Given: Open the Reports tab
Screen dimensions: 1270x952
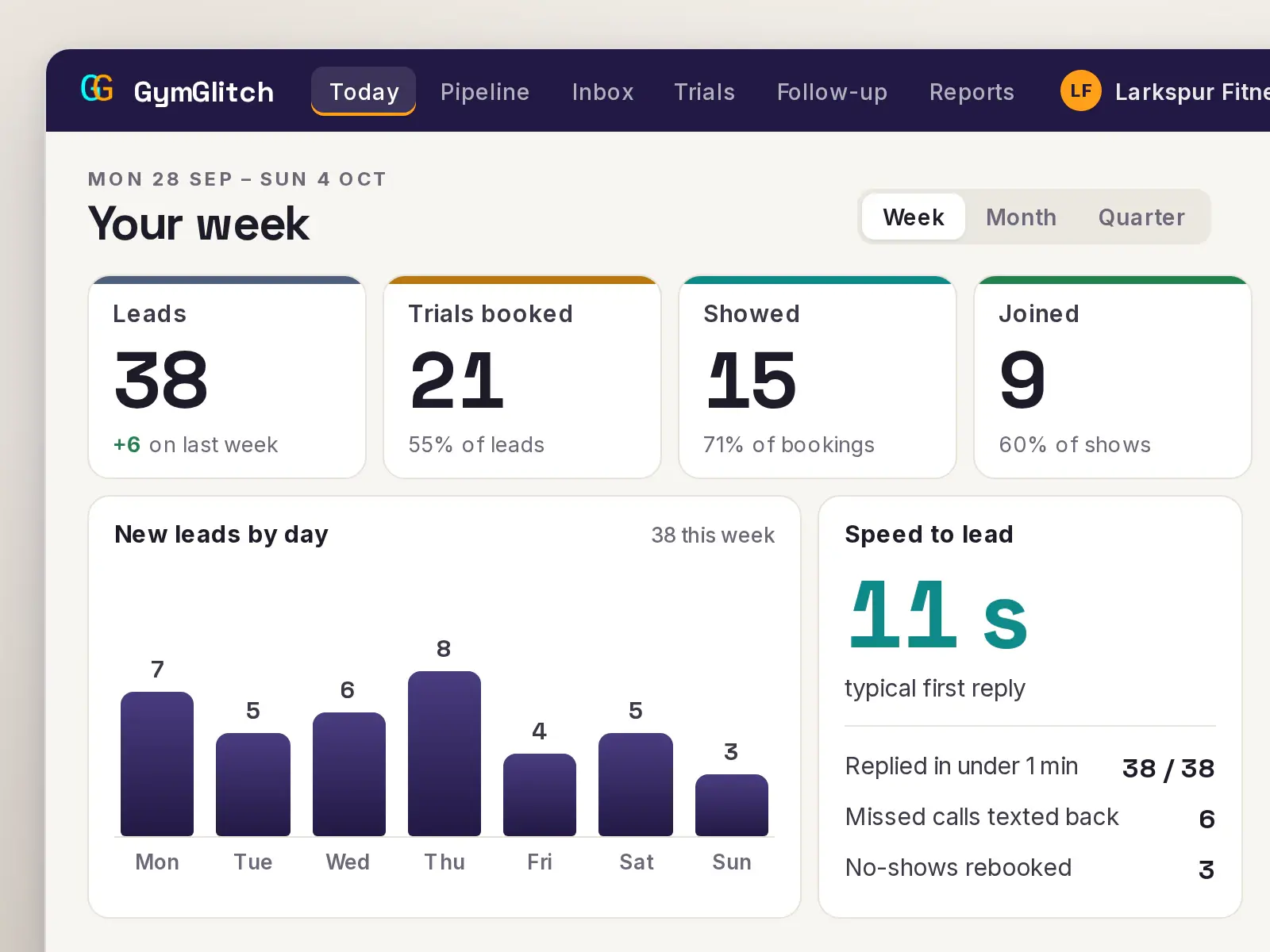Looking at the screenshot, I should pyautogui.click(x=972, y=92).
